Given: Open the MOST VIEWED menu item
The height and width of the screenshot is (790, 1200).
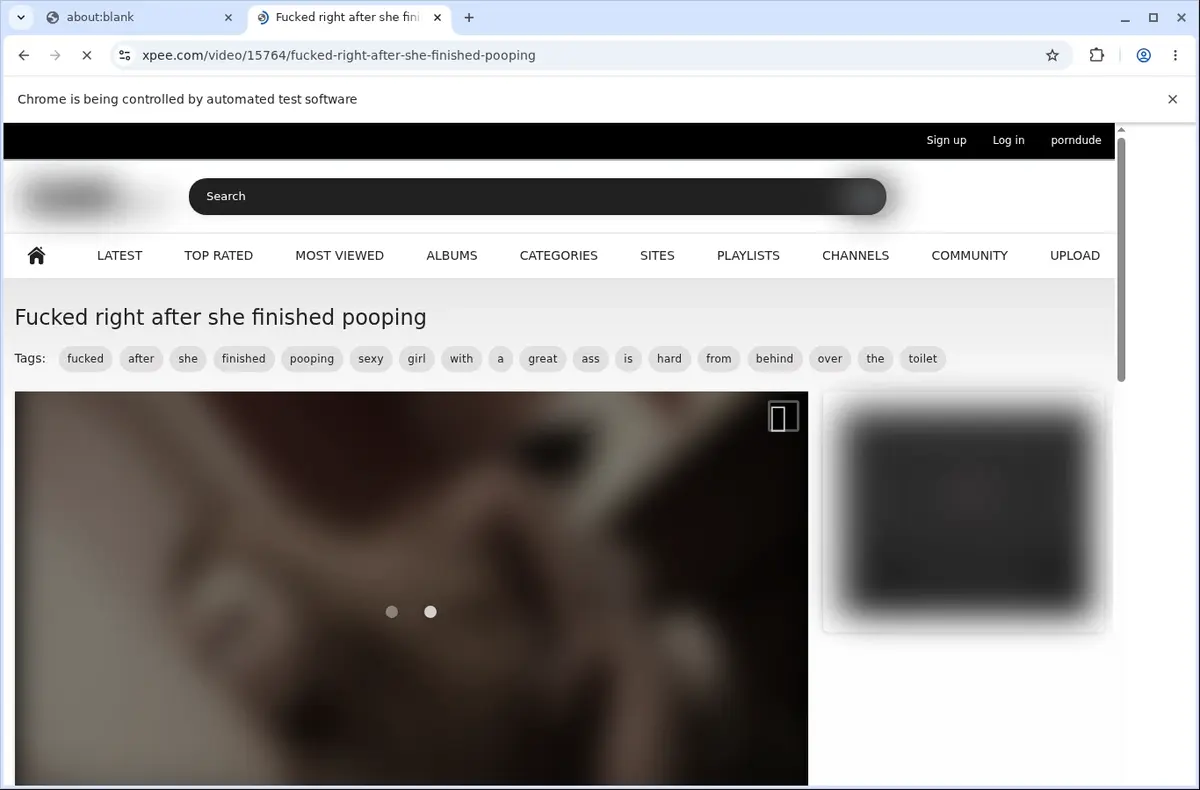Looking at the screenshot, I should (339, 255).
